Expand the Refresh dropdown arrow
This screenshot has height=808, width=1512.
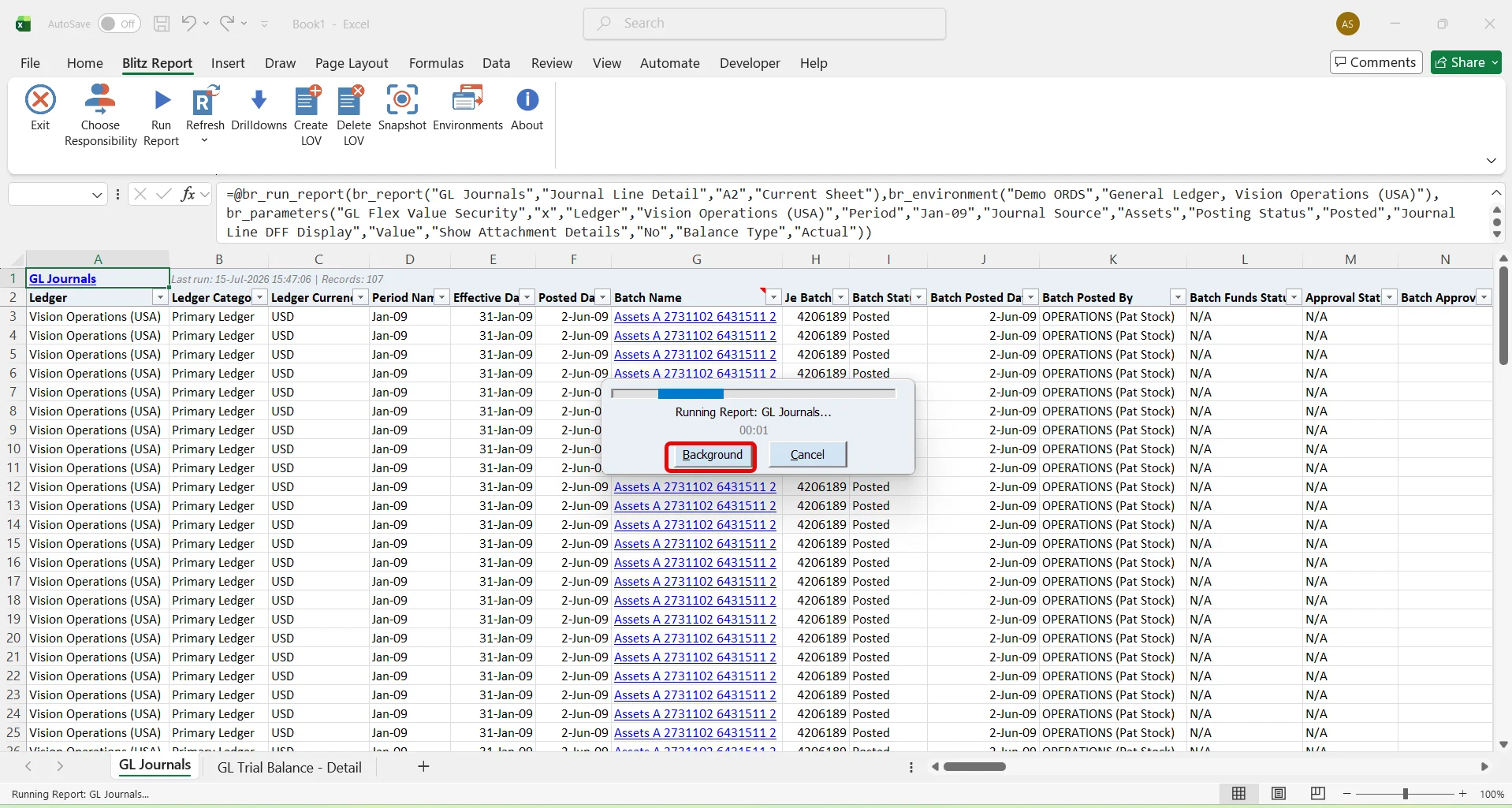205,141
